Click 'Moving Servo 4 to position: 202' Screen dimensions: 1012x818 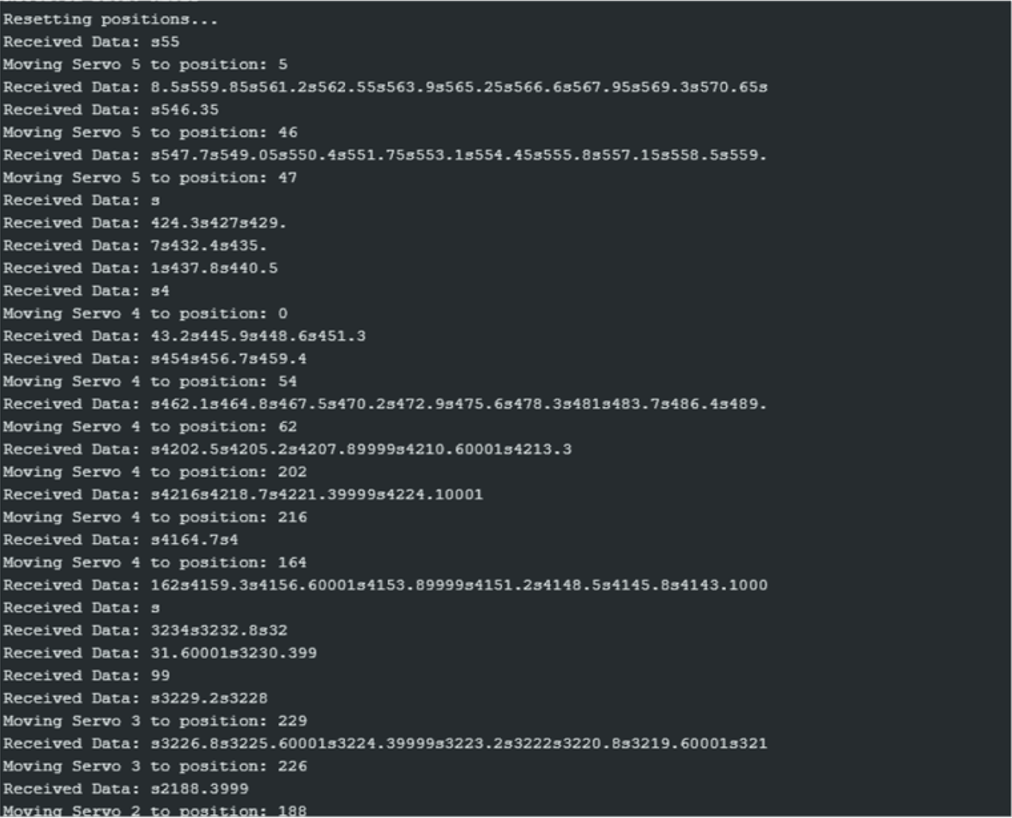pos(155,471)
